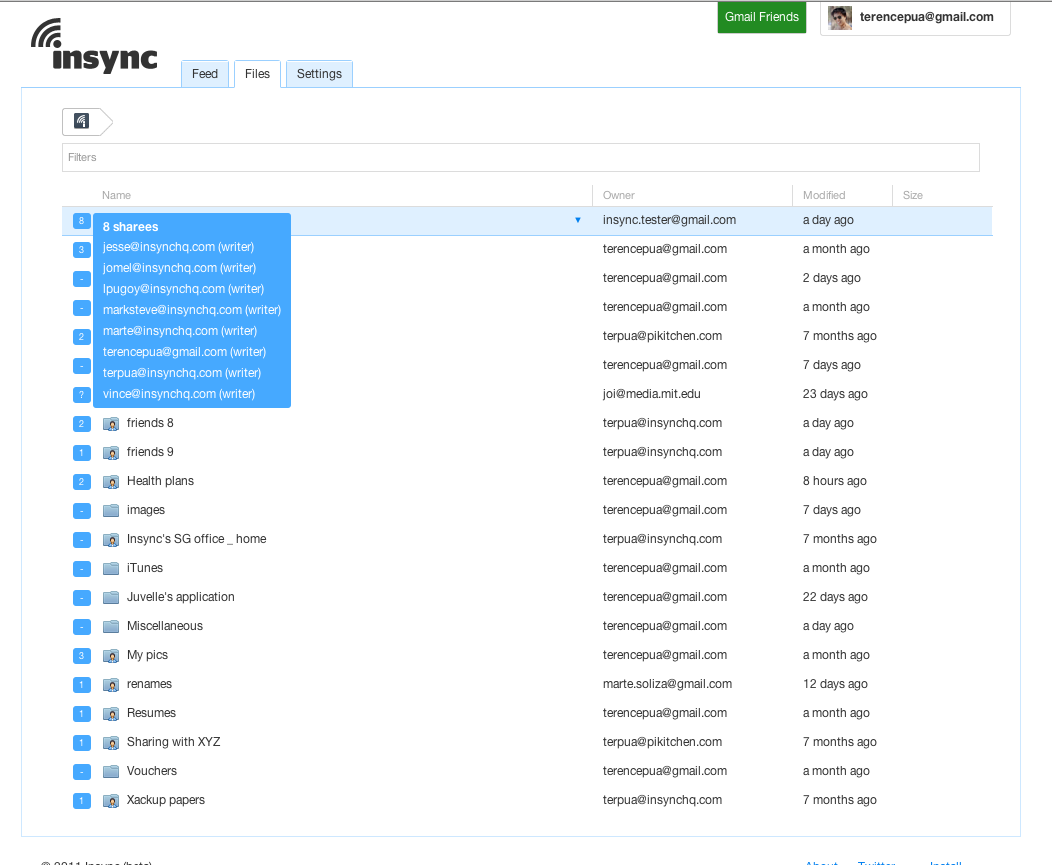Switch to the Feed tab
The width and height of the screenshot is (1052, 865).
(x=205, y=74)
